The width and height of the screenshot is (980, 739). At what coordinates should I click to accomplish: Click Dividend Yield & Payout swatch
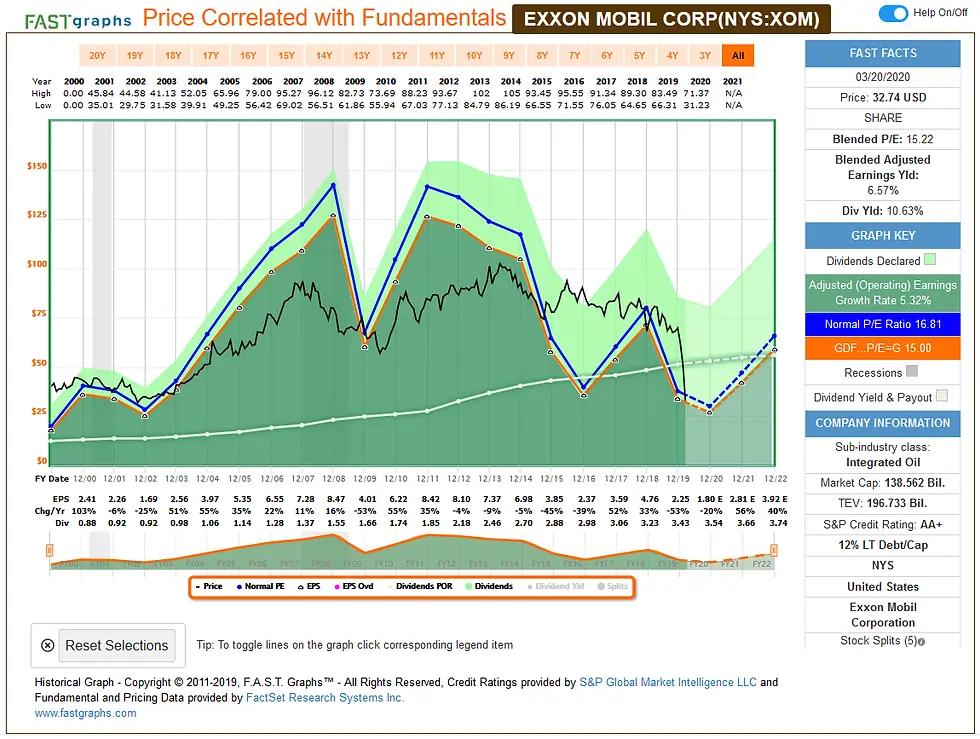942,396
